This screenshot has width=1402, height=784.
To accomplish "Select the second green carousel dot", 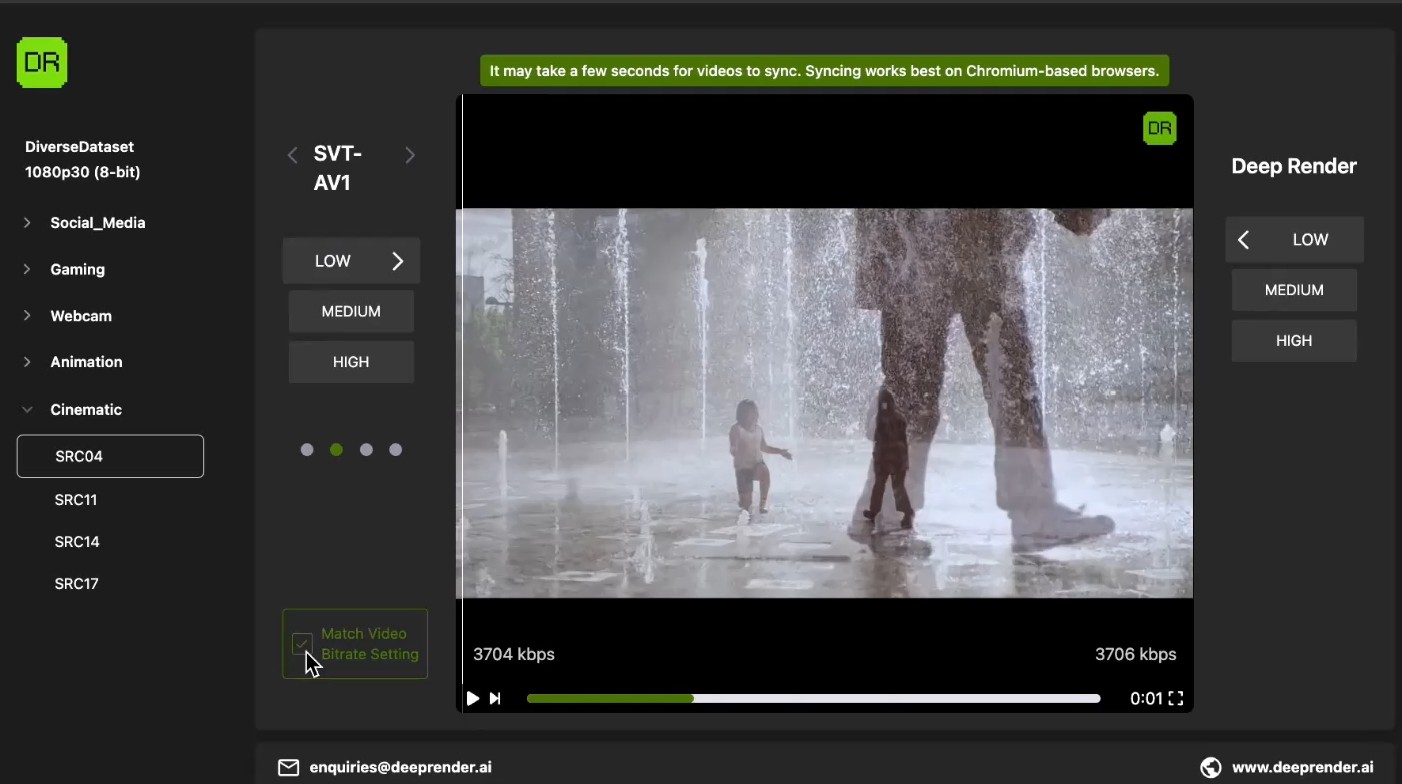I will [x=336, y=450].
